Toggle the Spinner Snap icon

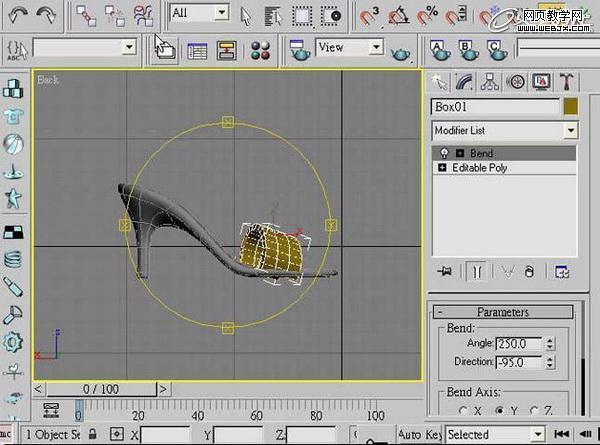[x=456, y=16]
